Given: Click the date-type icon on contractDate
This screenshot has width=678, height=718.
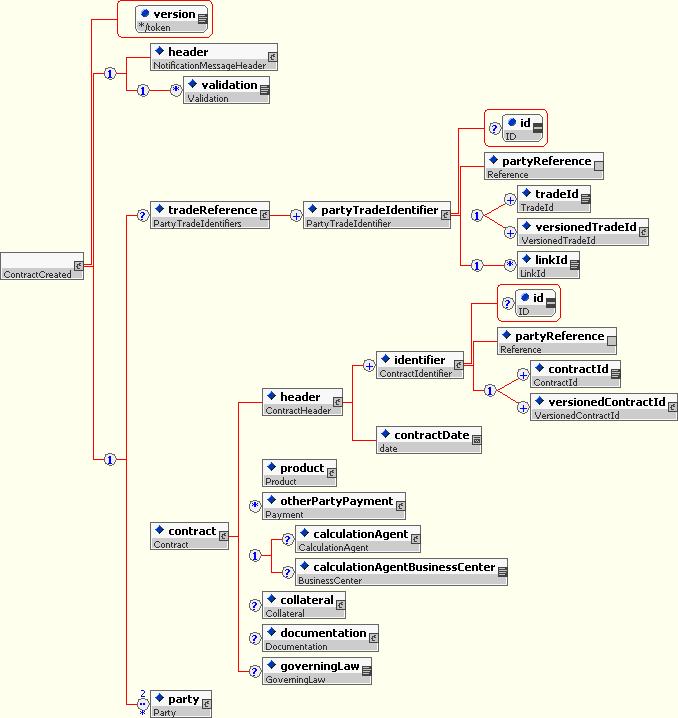Looking at the screenshot, I should (x=476, y=440).
